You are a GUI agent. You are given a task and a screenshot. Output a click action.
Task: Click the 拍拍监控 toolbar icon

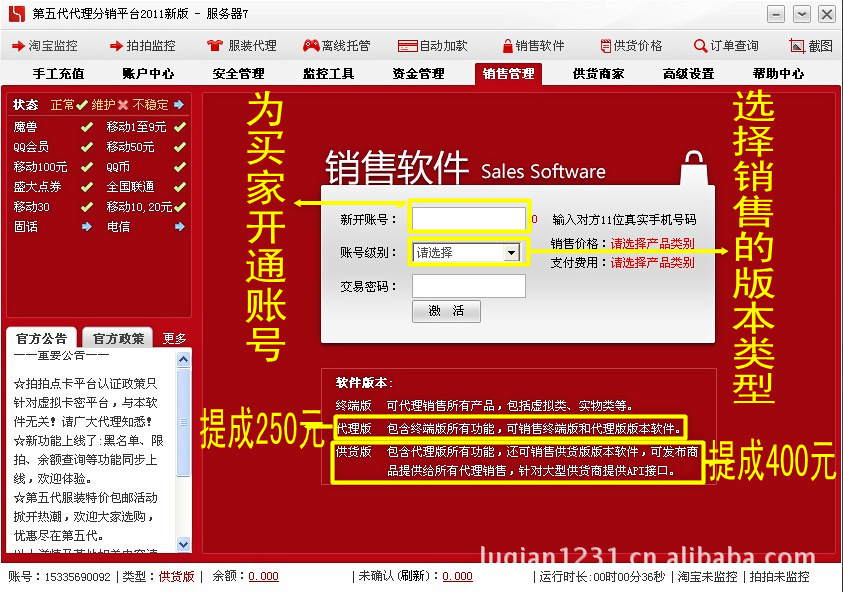tap(116, 46)
